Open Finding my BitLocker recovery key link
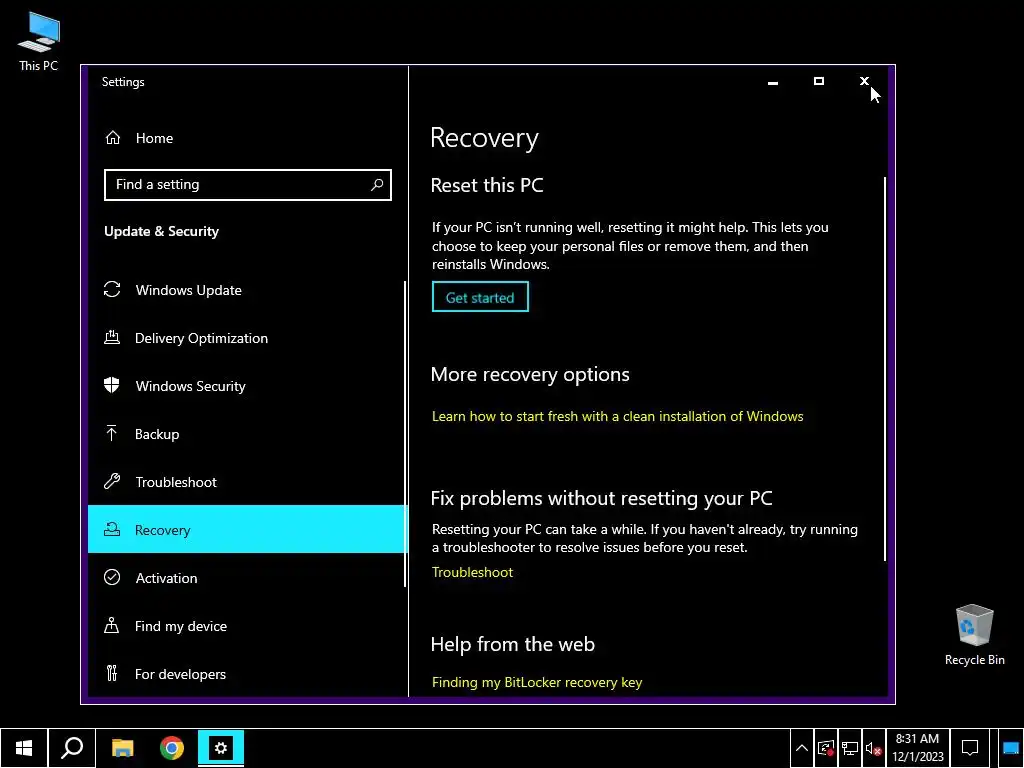1024x768 pixels. 537,682
